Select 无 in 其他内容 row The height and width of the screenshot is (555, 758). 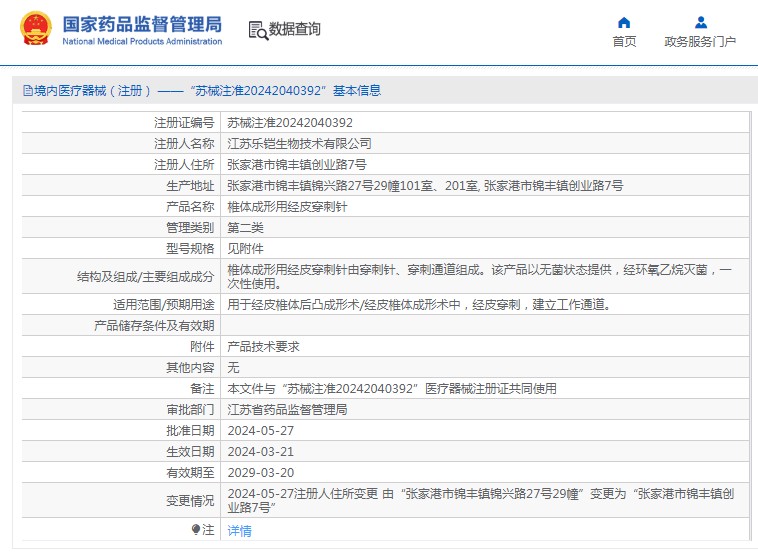(233, 367)
